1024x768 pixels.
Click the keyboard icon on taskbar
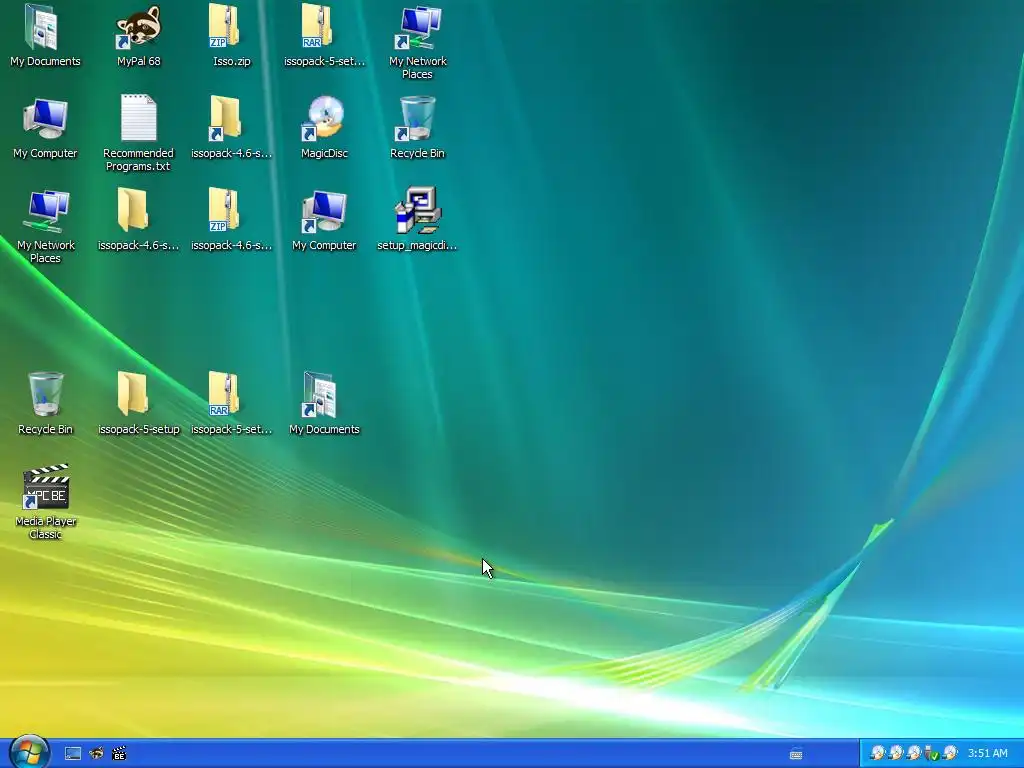pos(795,754)
